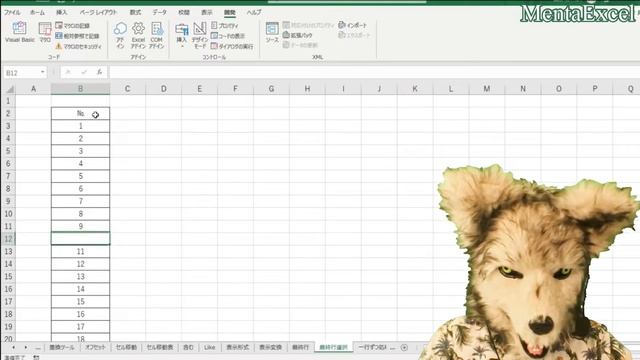
Task: Switch to the ホーム (Home) ribbon tab
Action: tap(37, 12)
